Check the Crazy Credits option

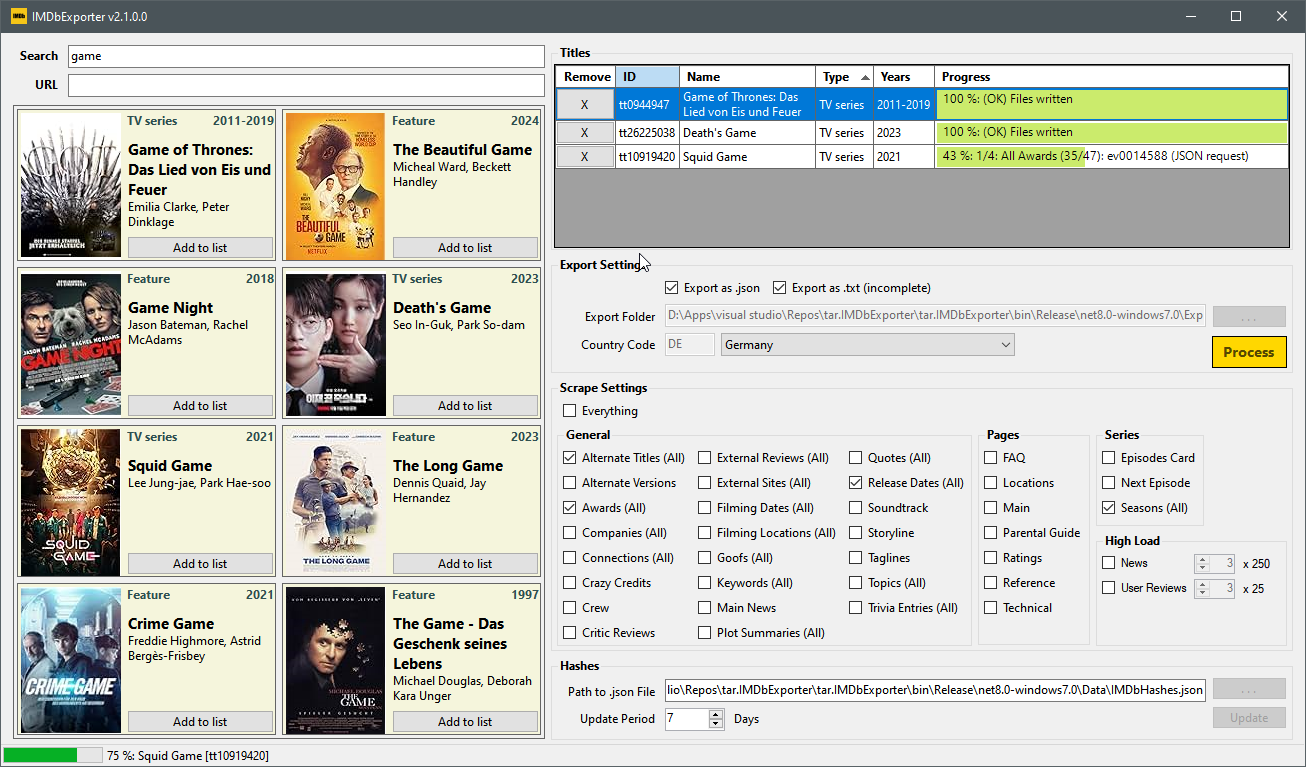click(569, 583)
